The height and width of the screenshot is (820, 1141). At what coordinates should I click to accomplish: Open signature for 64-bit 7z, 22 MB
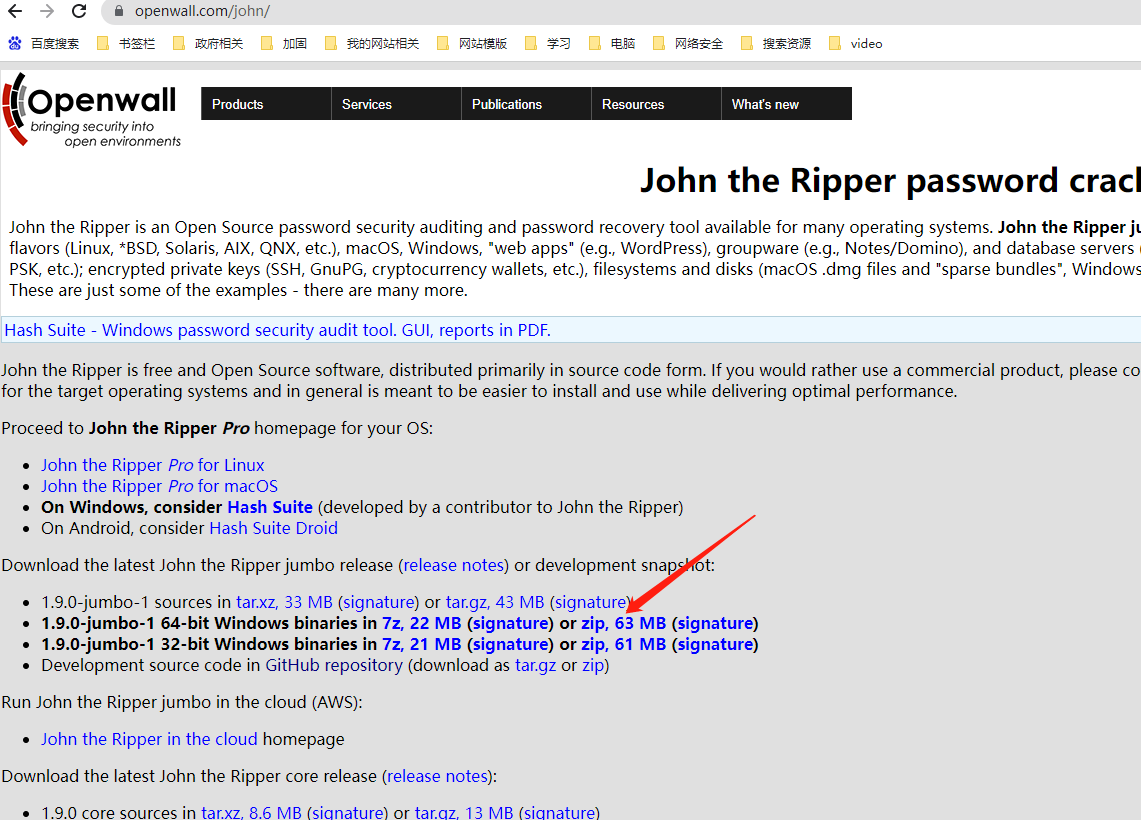(511, 624)
